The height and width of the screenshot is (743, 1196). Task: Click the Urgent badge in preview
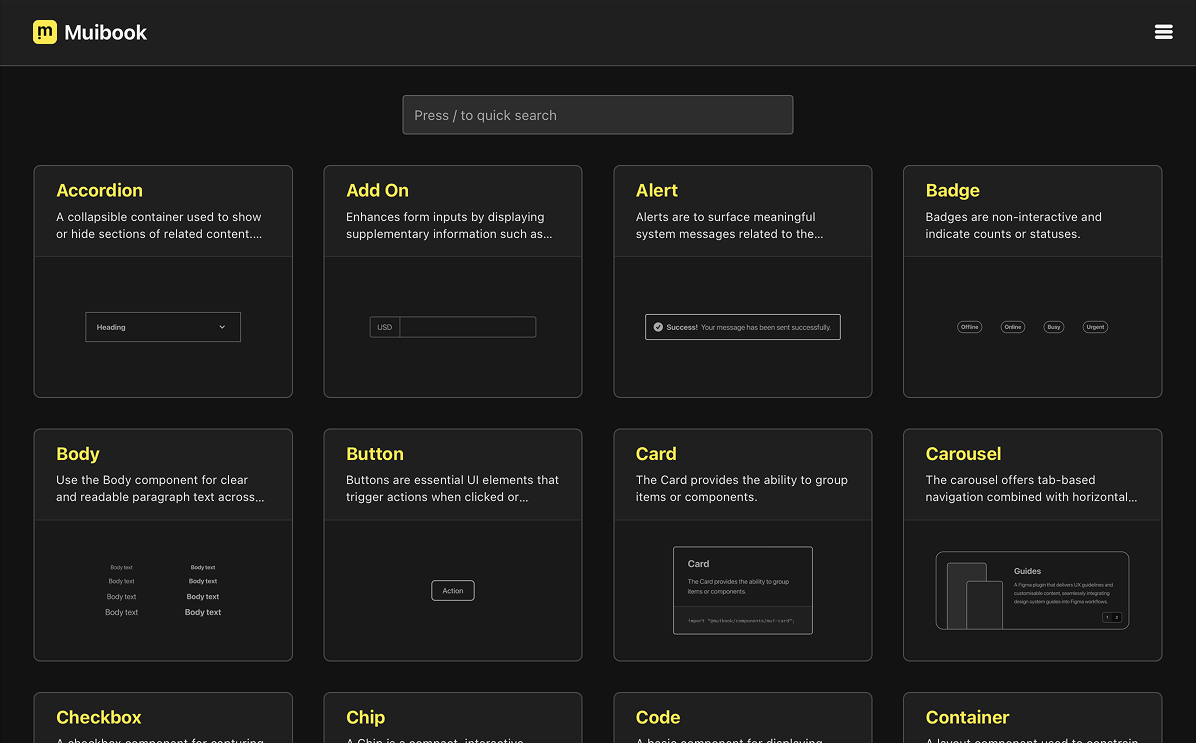click(x=1095, y=327)
